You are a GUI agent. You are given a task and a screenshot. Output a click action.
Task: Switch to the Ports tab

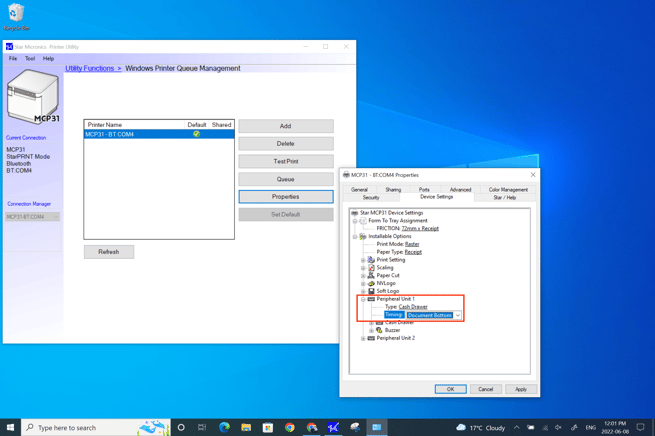[x=424, y=190]
